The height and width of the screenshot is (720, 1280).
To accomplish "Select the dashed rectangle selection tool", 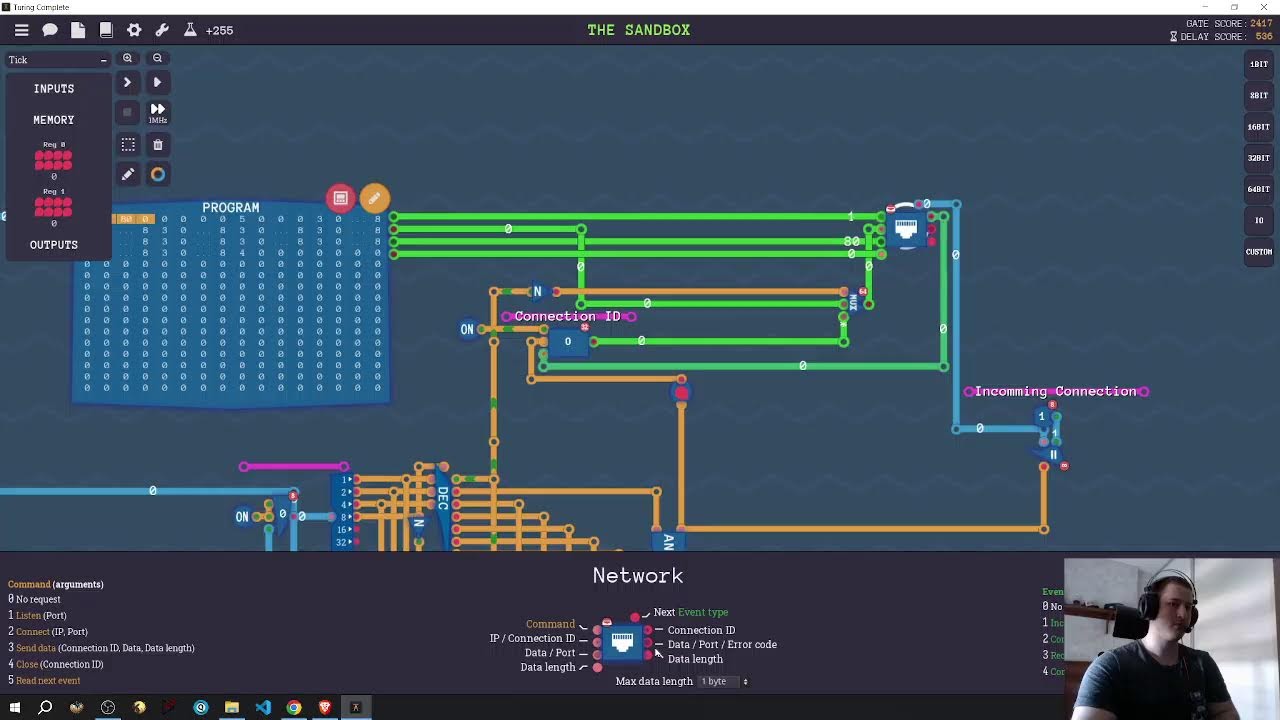I will [128, 145].
